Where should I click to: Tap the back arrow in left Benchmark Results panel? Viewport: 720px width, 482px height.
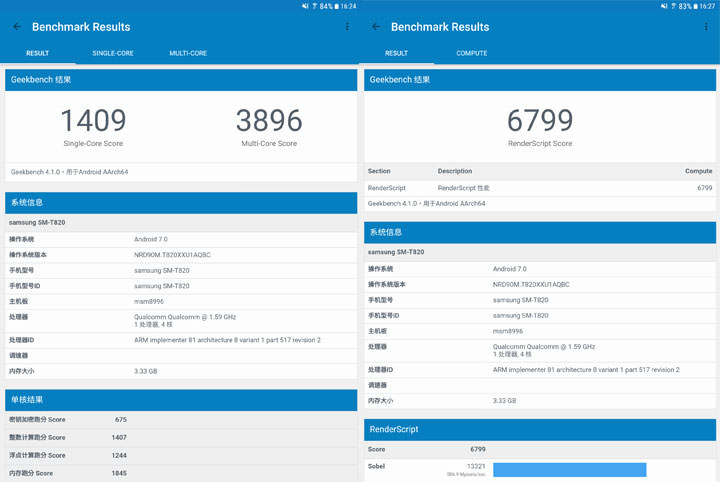17,27
